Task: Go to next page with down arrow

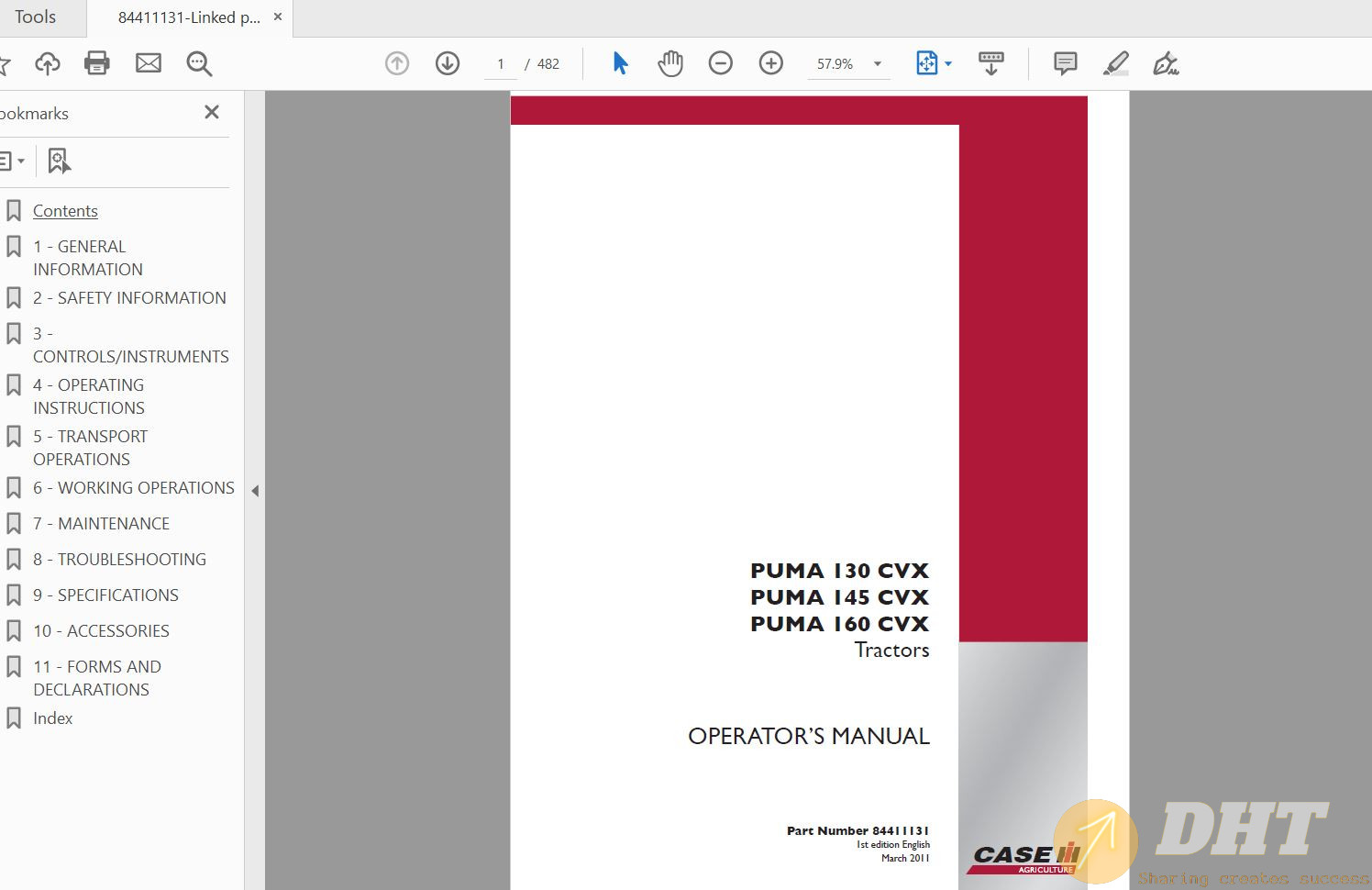Action: point(448,63)
